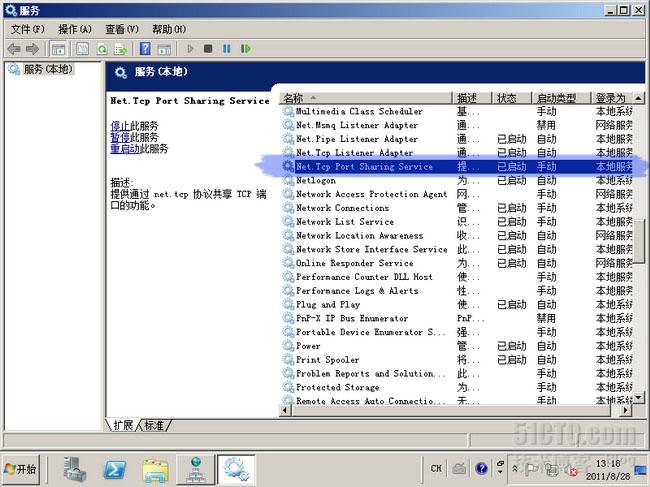Screen dimensions: 650x487
Task: Click gear icon beside Print Spooler
Action: pos(288,360)
